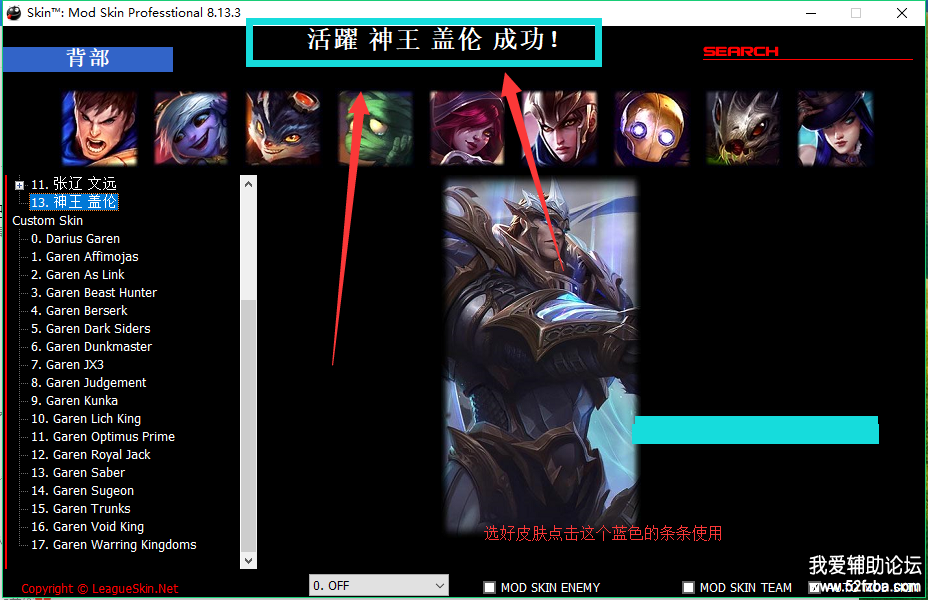Select the Quinn champion portrait
Viewport: 928px width, 600px height.
pos(559,128)
